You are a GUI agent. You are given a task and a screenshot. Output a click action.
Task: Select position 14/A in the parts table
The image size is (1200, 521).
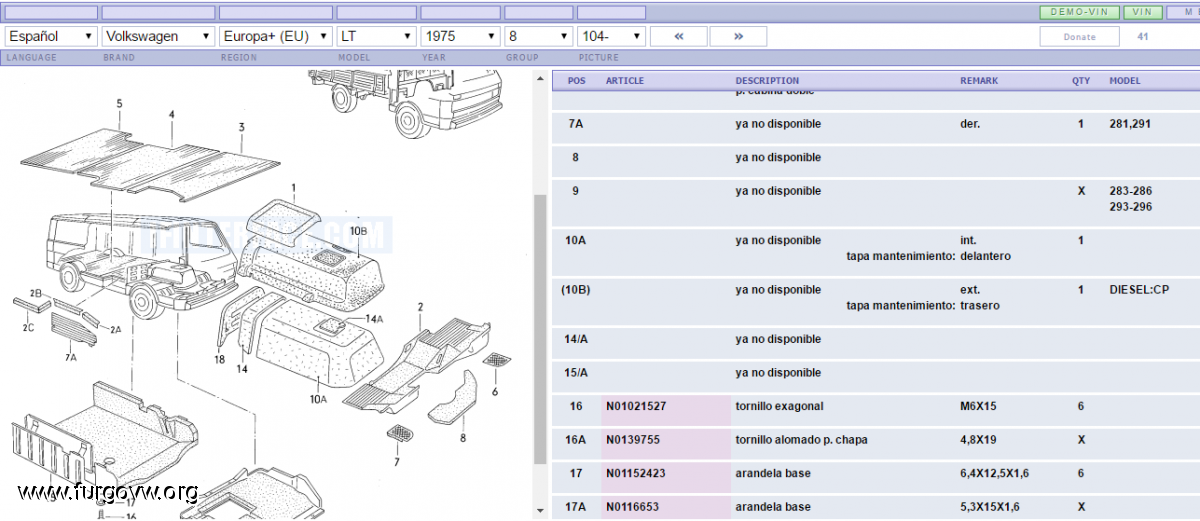click(x=576, y=339)
